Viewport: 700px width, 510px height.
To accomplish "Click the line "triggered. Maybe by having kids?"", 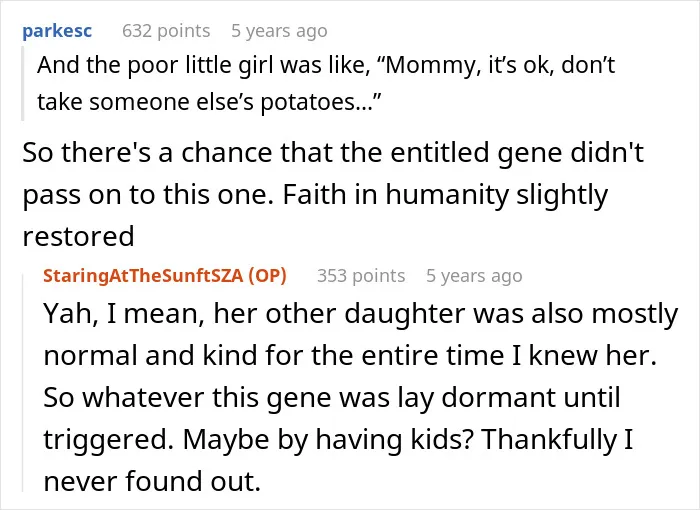I will pyautogui.click(x=338, y=439).
